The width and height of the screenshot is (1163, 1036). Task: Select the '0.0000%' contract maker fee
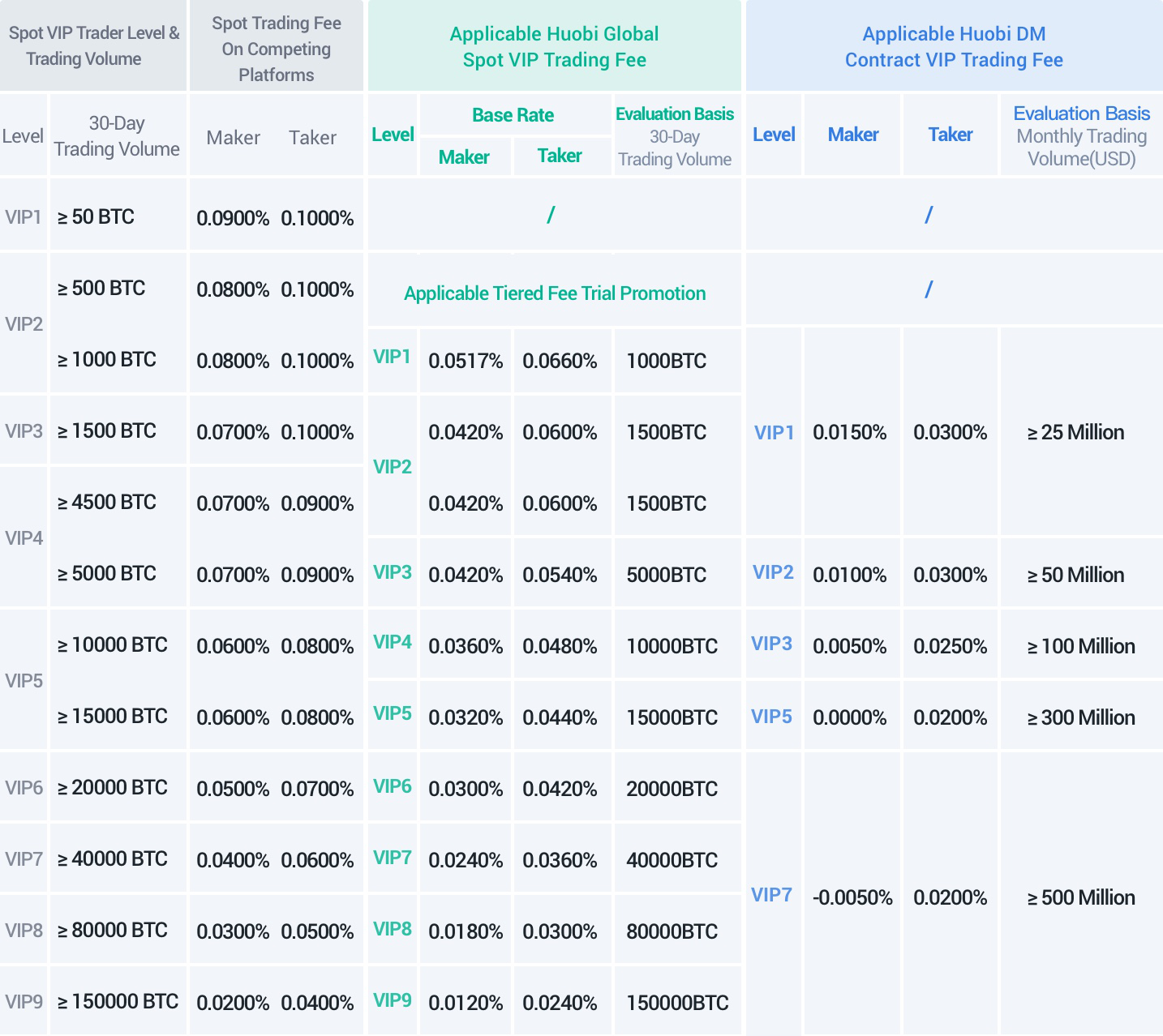(850, 717)
